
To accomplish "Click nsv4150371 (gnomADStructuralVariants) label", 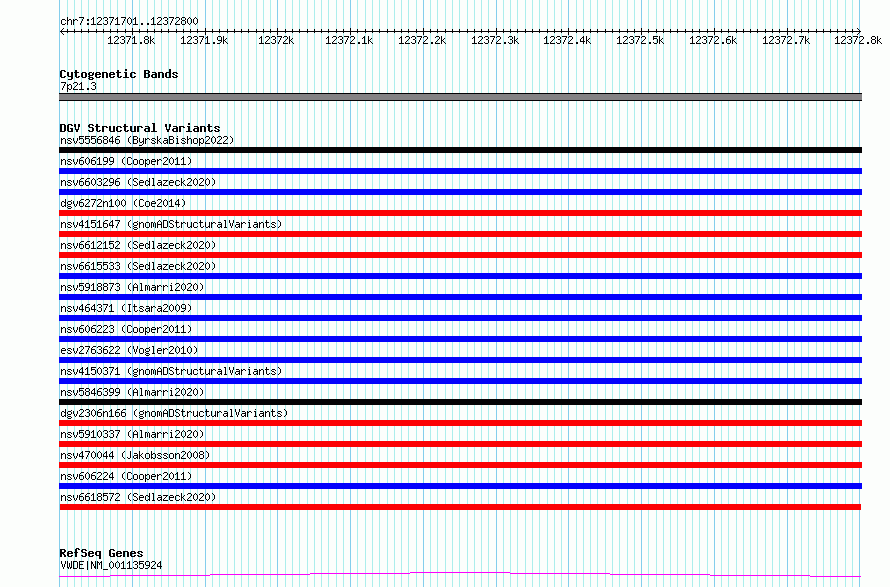I will (171, 371).
